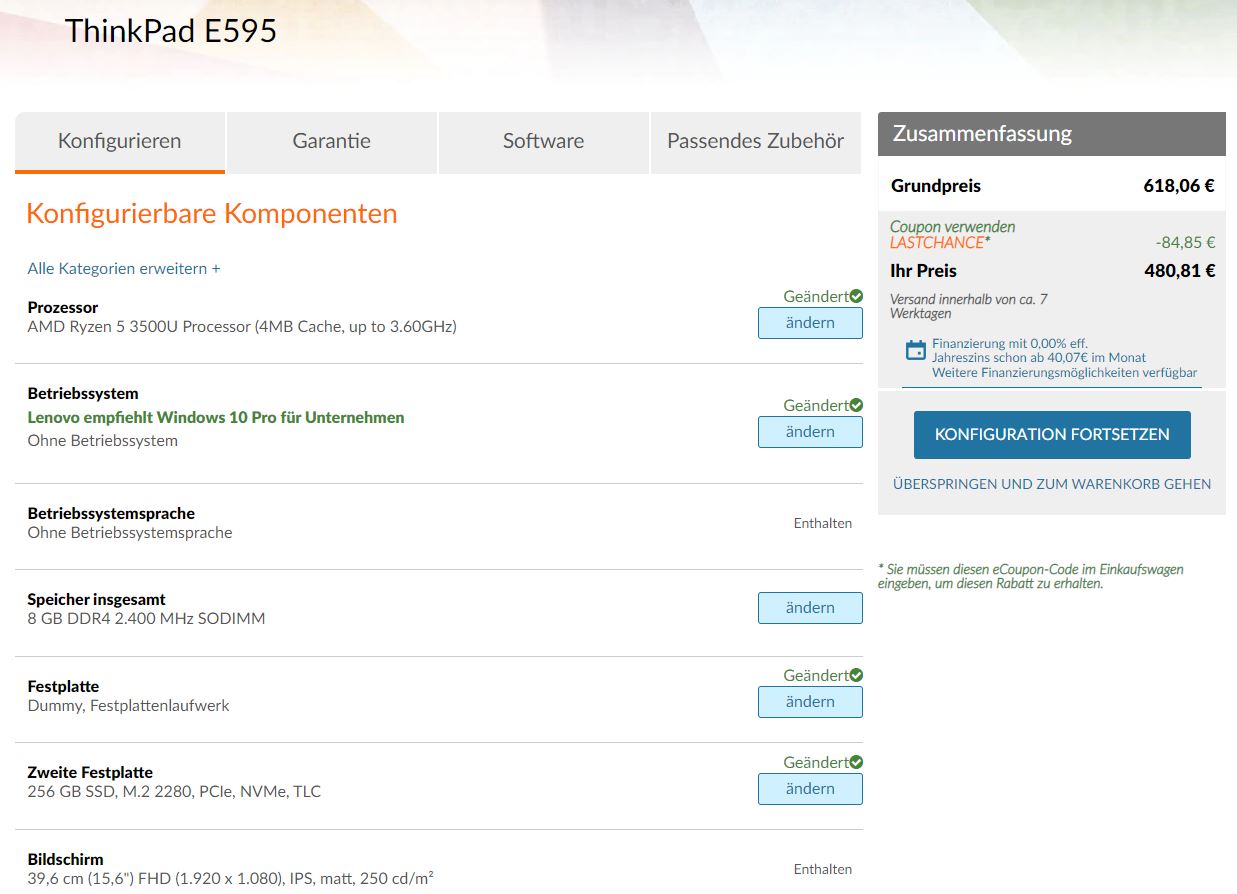Click the Zusammenfassung header

point(1052,134)
